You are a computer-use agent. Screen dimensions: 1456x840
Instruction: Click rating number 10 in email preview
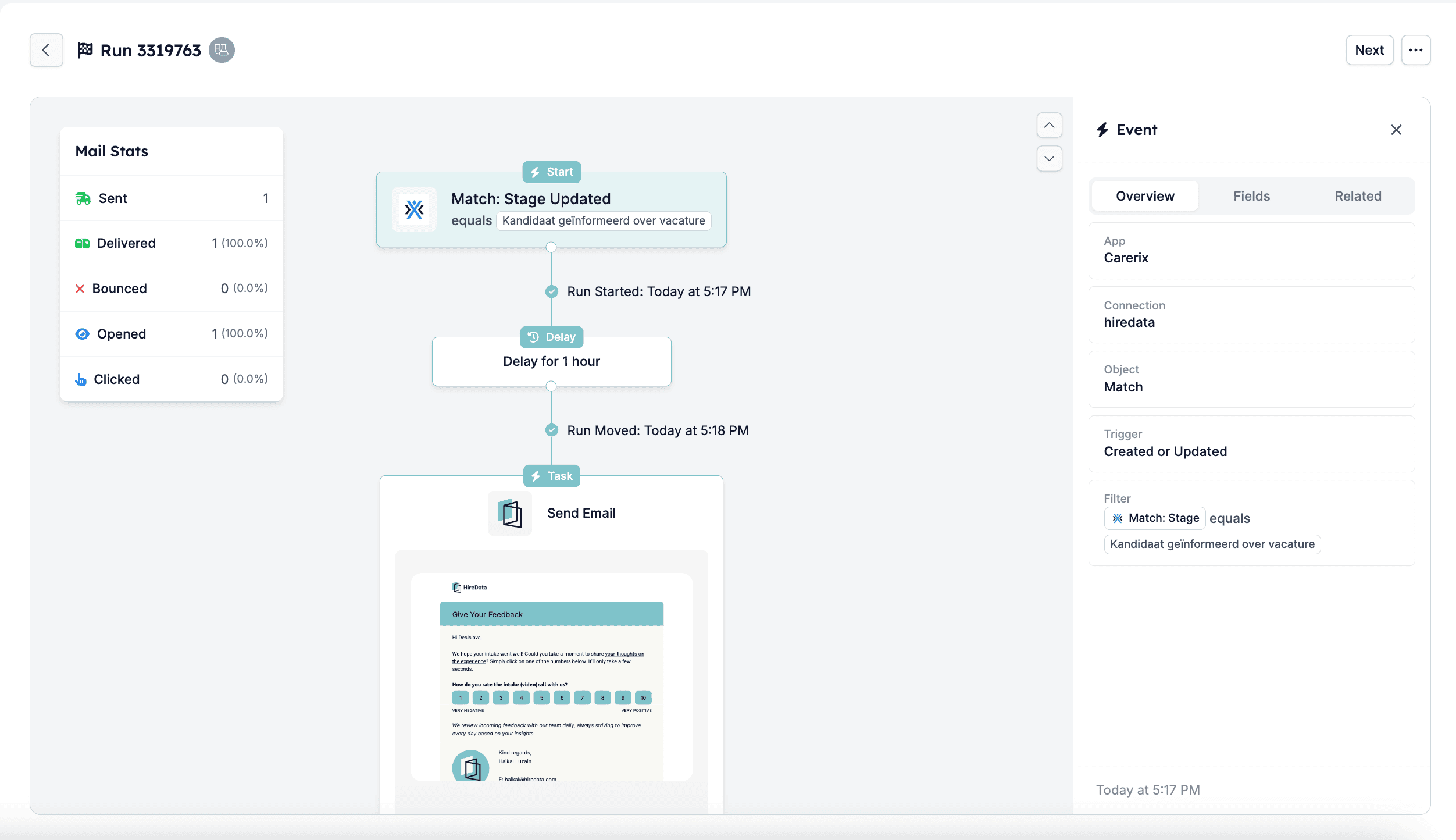643,698
